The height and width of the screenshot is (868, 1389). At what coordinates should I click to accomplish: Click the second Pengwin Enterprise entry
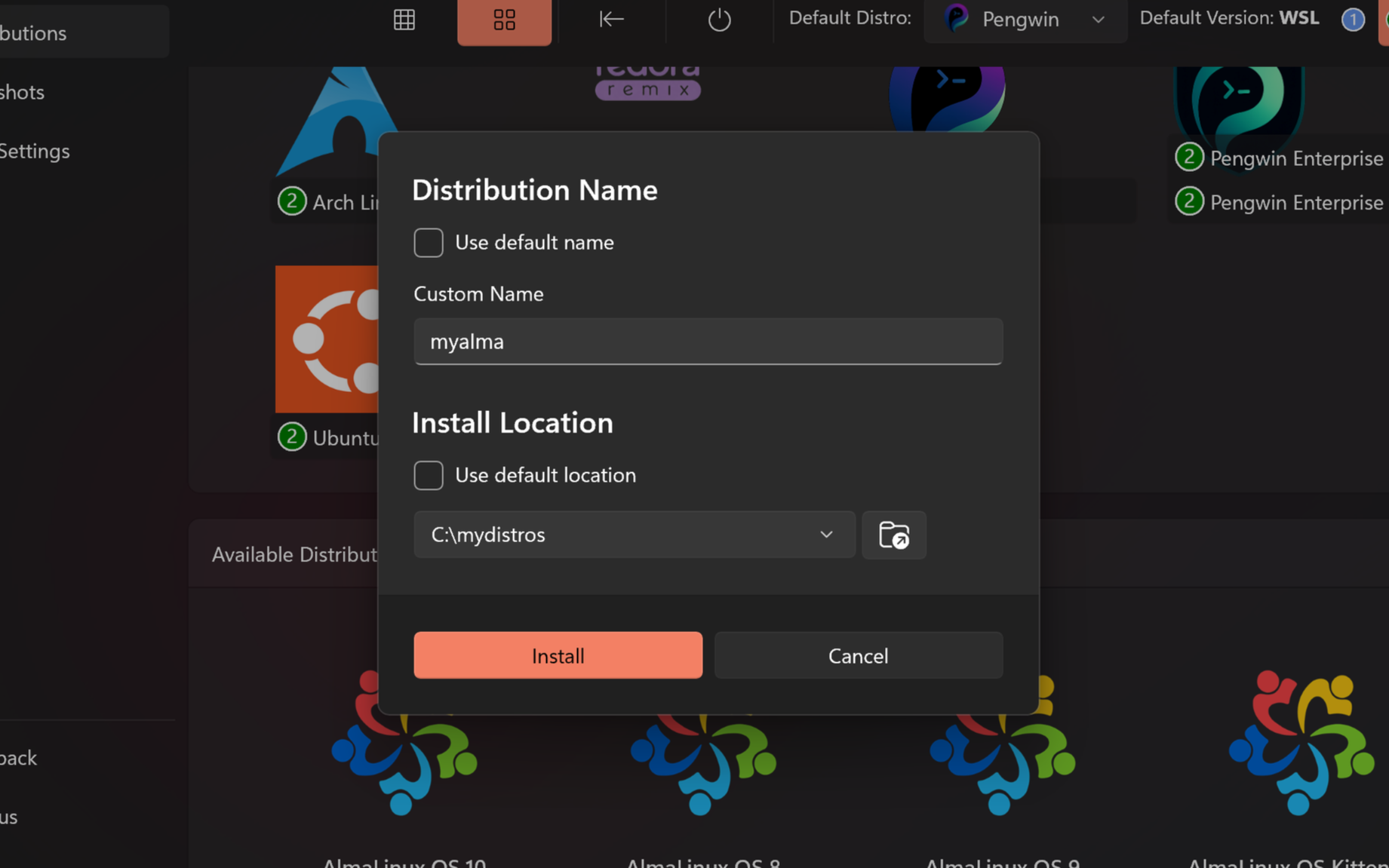coord(1280,202)
